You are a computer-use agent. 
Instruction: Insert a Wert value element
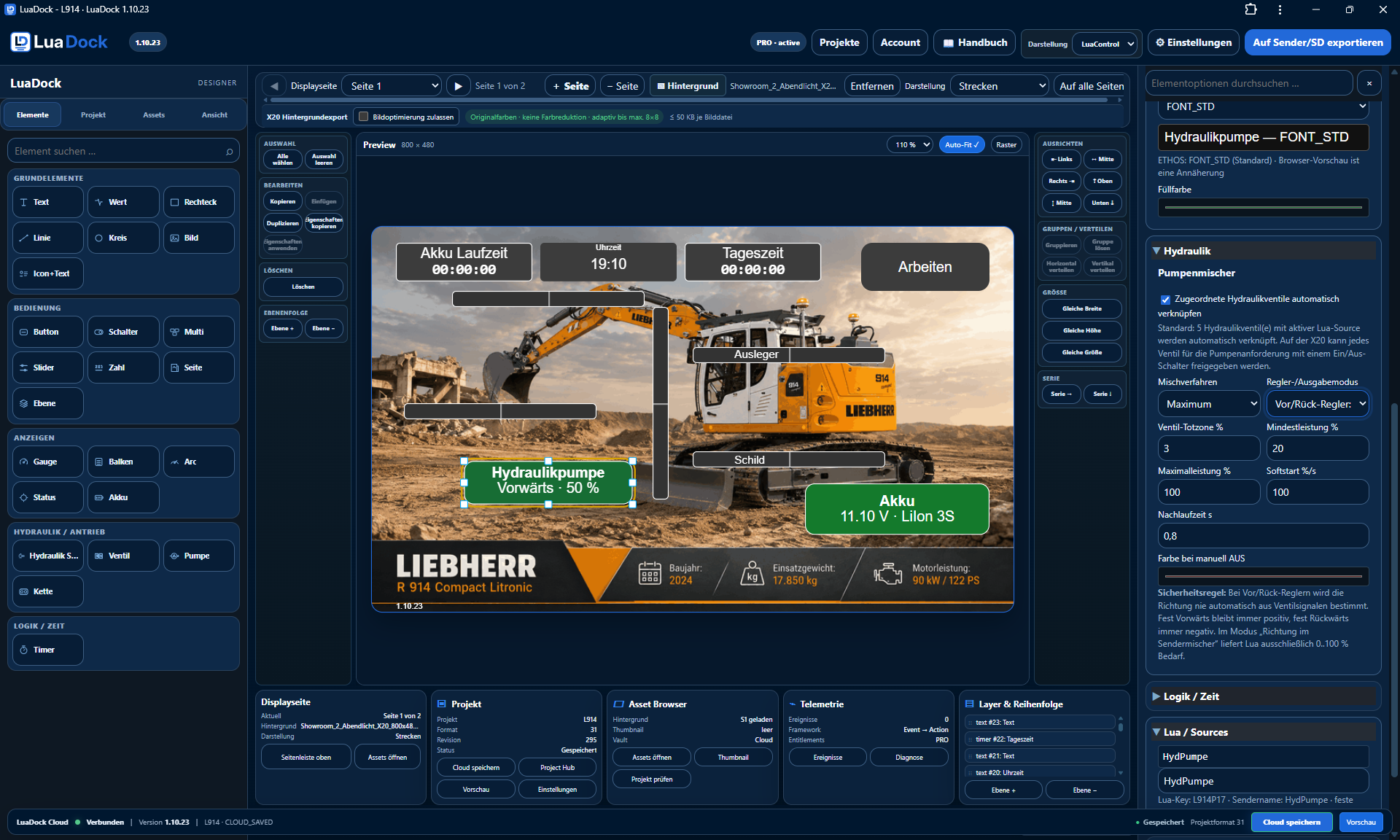pyautogui.click(x=123, y=202)
